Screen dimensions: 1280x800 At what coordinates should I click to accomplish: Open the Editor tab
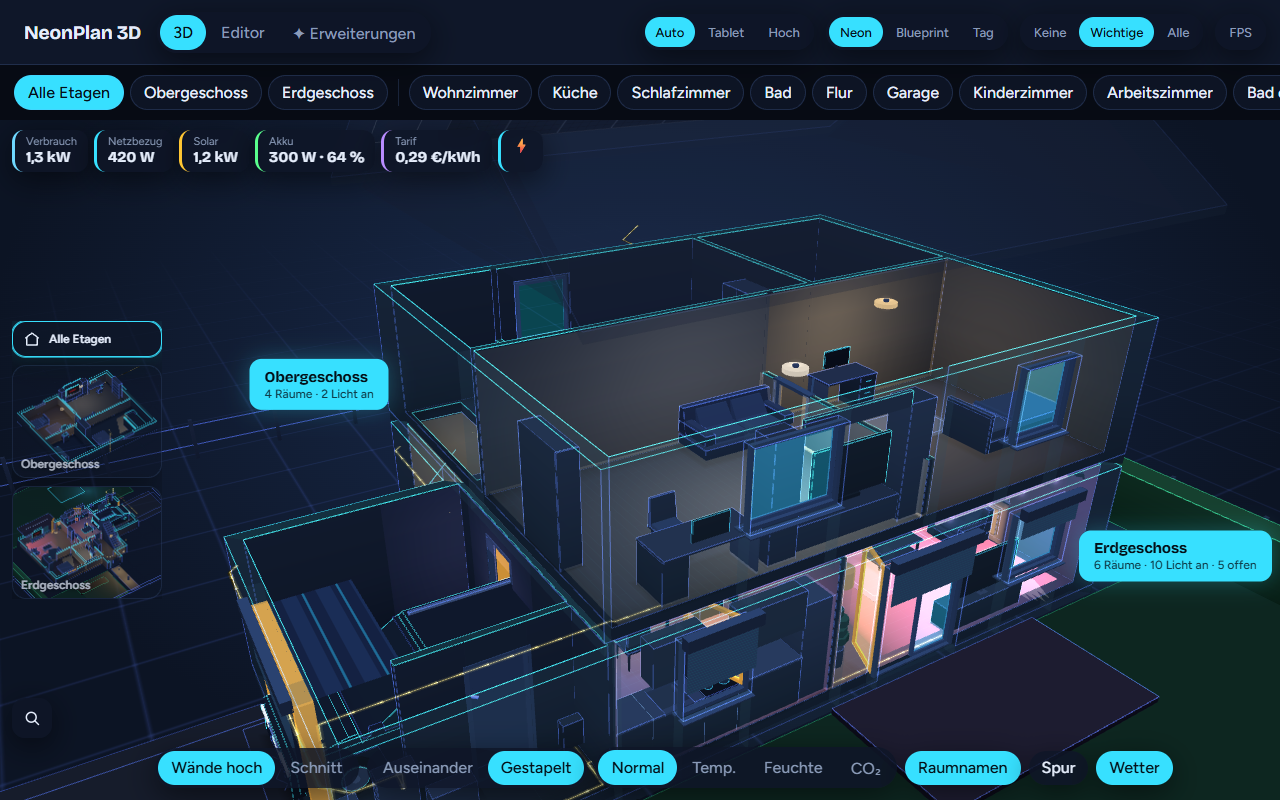(243, 33)
